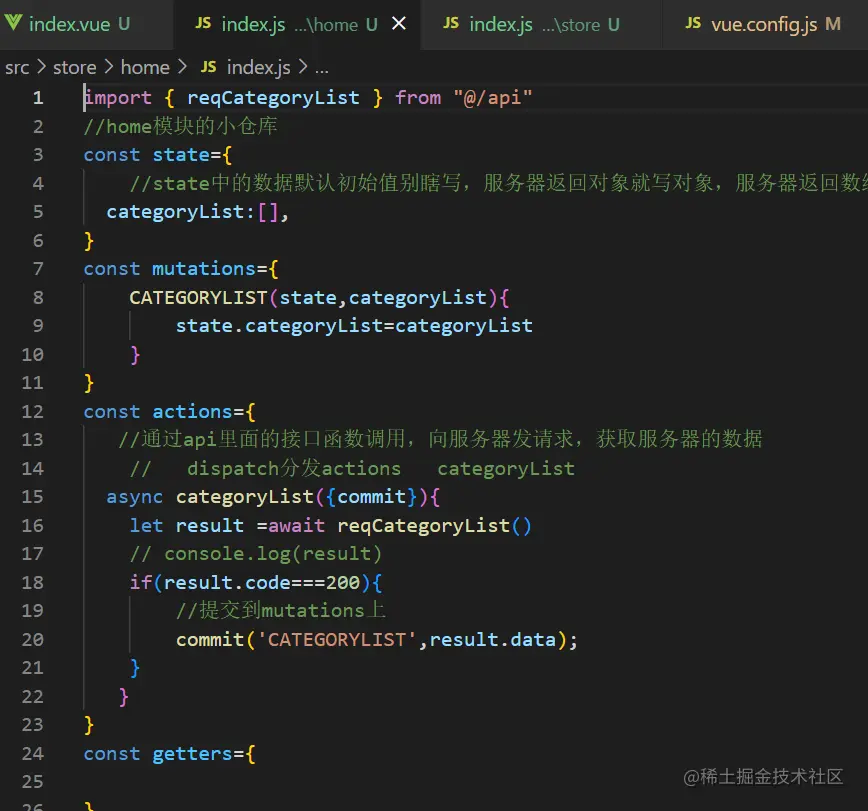Click on 'const state={' on line 3

pyautogui.click(x=158, y=155)
